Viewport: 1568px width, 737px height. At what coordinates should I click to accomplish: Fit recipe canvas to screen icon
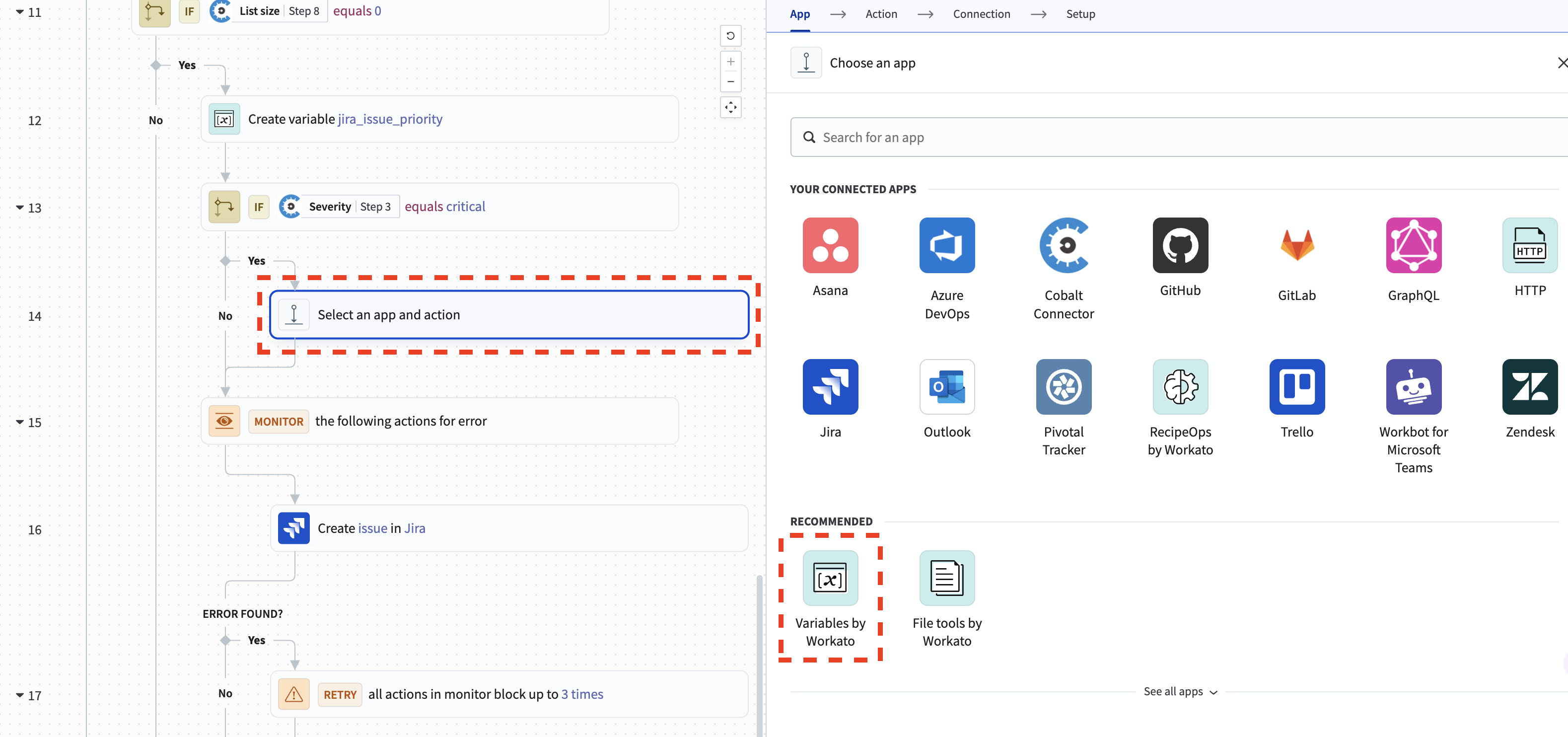point(730,107)
